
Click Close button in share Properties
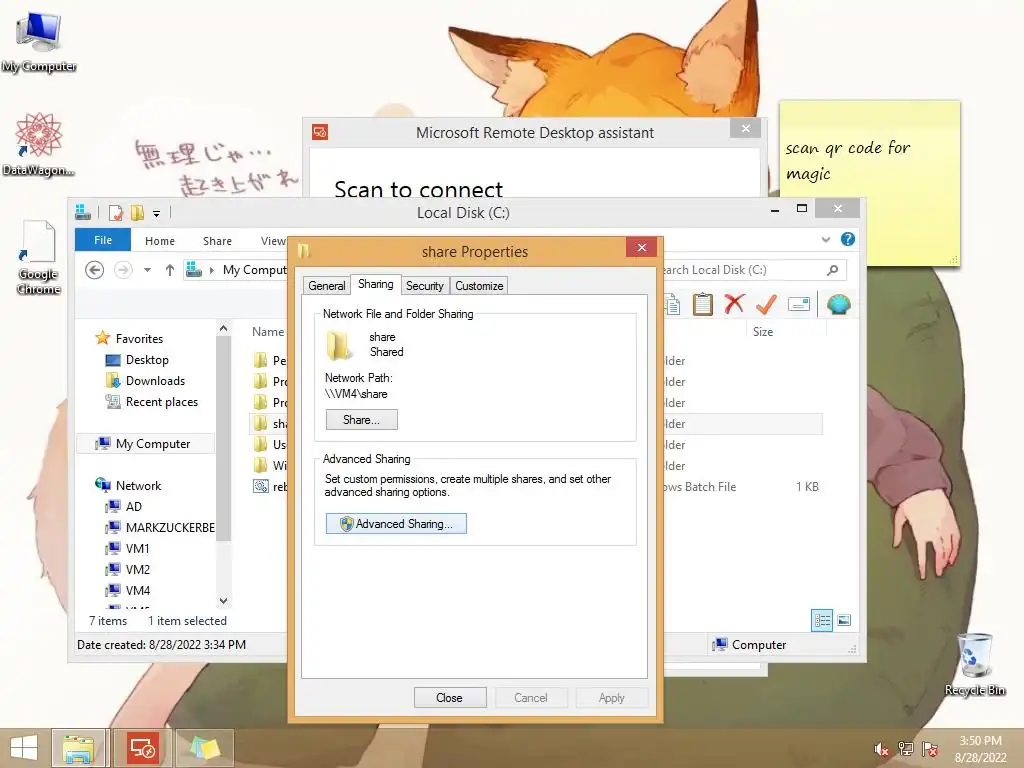450,697
